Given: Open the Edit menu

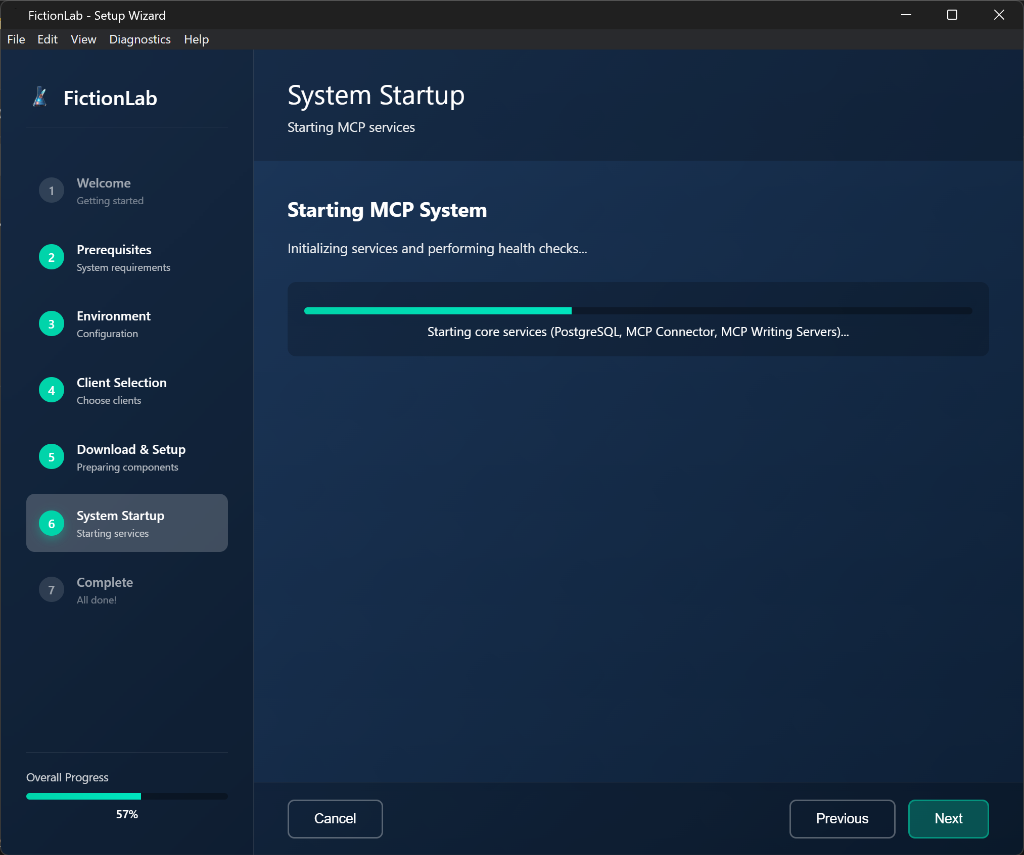Looking at the screenshot, I should [47, 39].
